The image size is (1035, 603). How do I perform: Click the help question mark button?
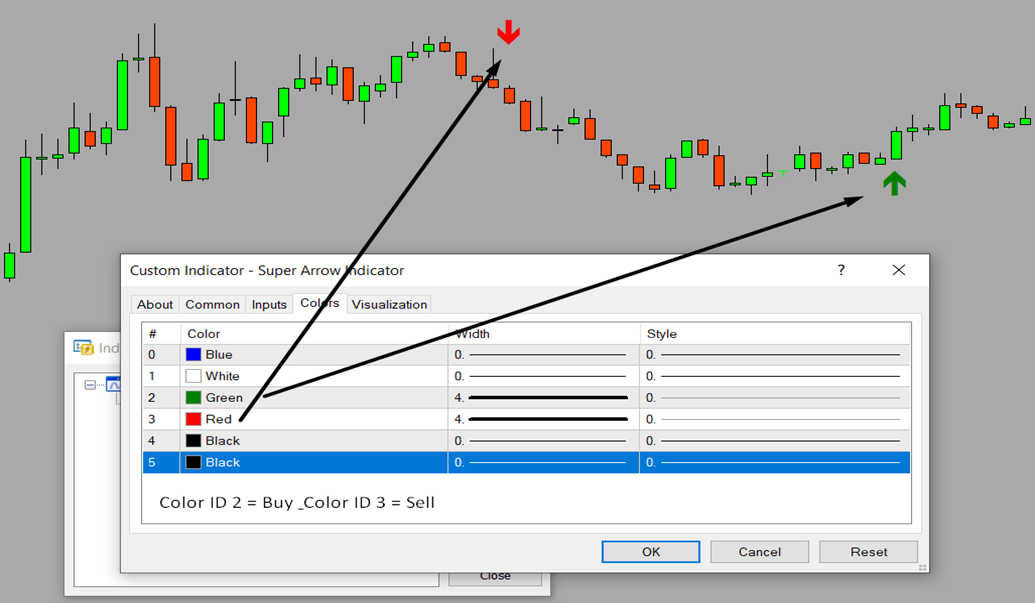pos(841,270)
